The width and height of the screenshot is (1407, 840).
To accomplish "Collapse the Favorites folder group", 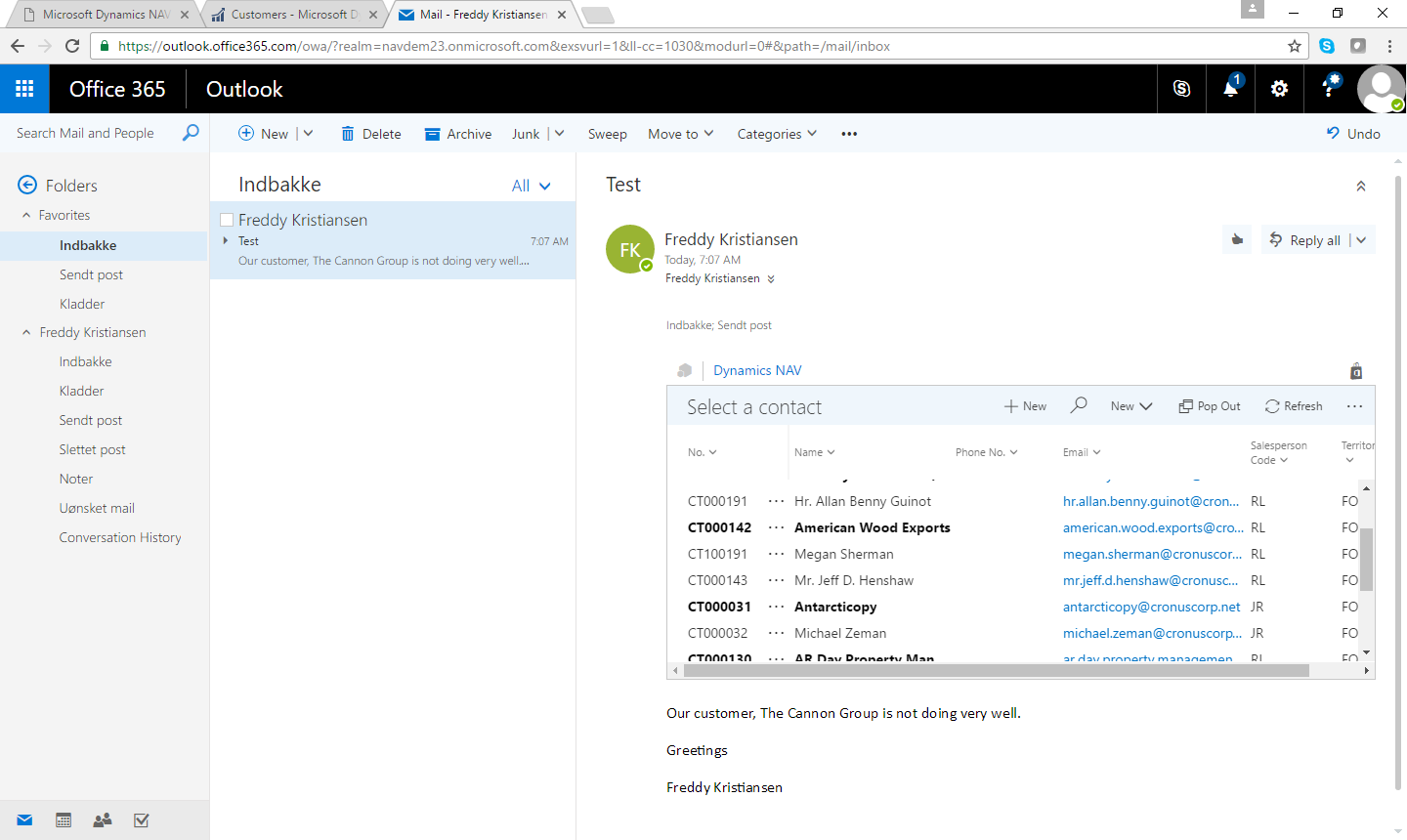I will click(27, 215).
